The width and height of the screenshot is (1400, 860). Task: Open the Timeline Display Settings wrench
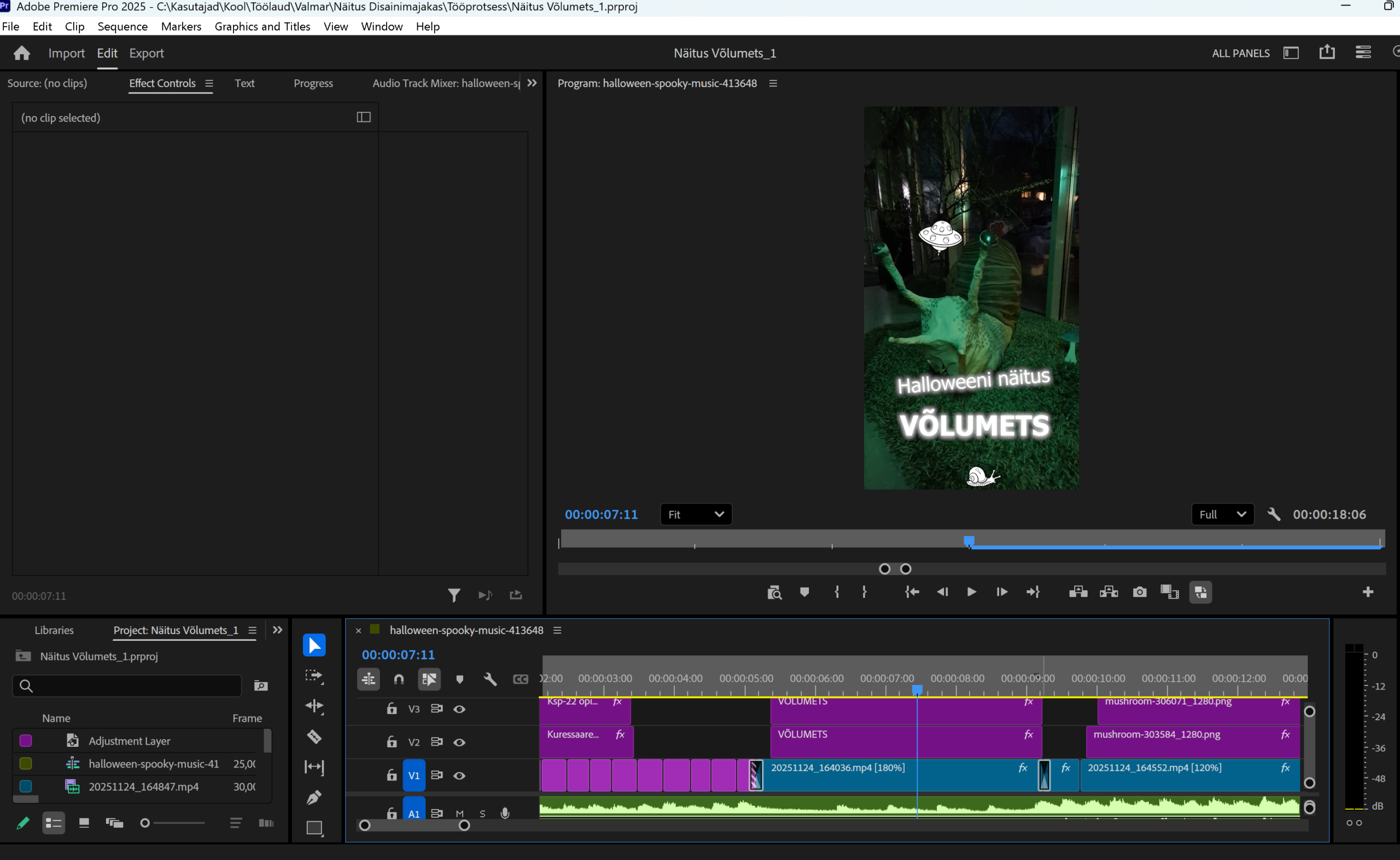click(490, 679)
